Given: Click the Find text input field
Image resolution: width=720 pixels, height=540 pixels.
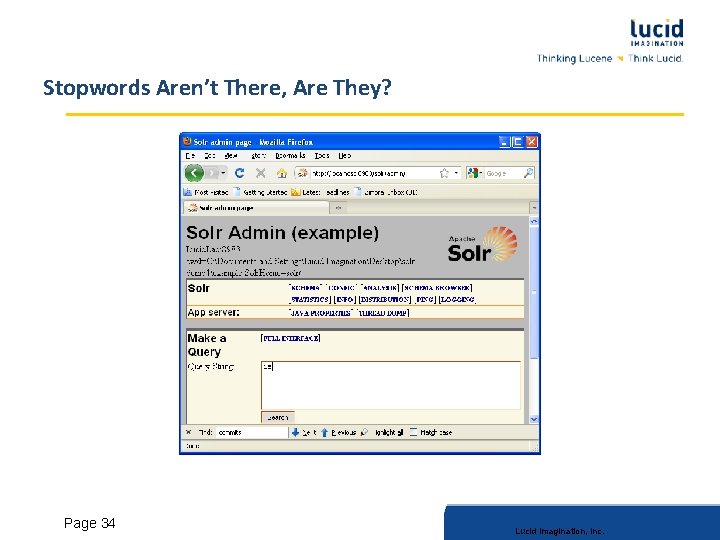Looking at the screenshot, I should pyautogui.click(x=252, y=432).
